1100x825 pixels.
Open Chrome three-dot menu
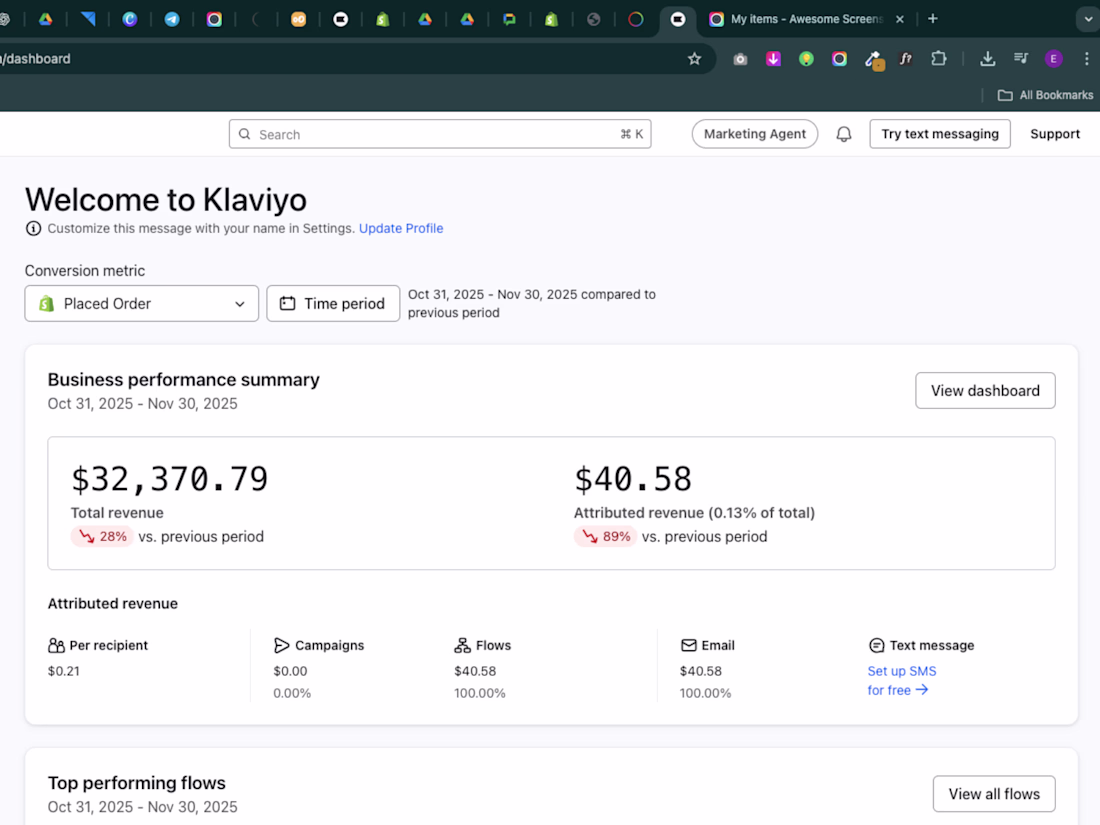coord(1087,59)
